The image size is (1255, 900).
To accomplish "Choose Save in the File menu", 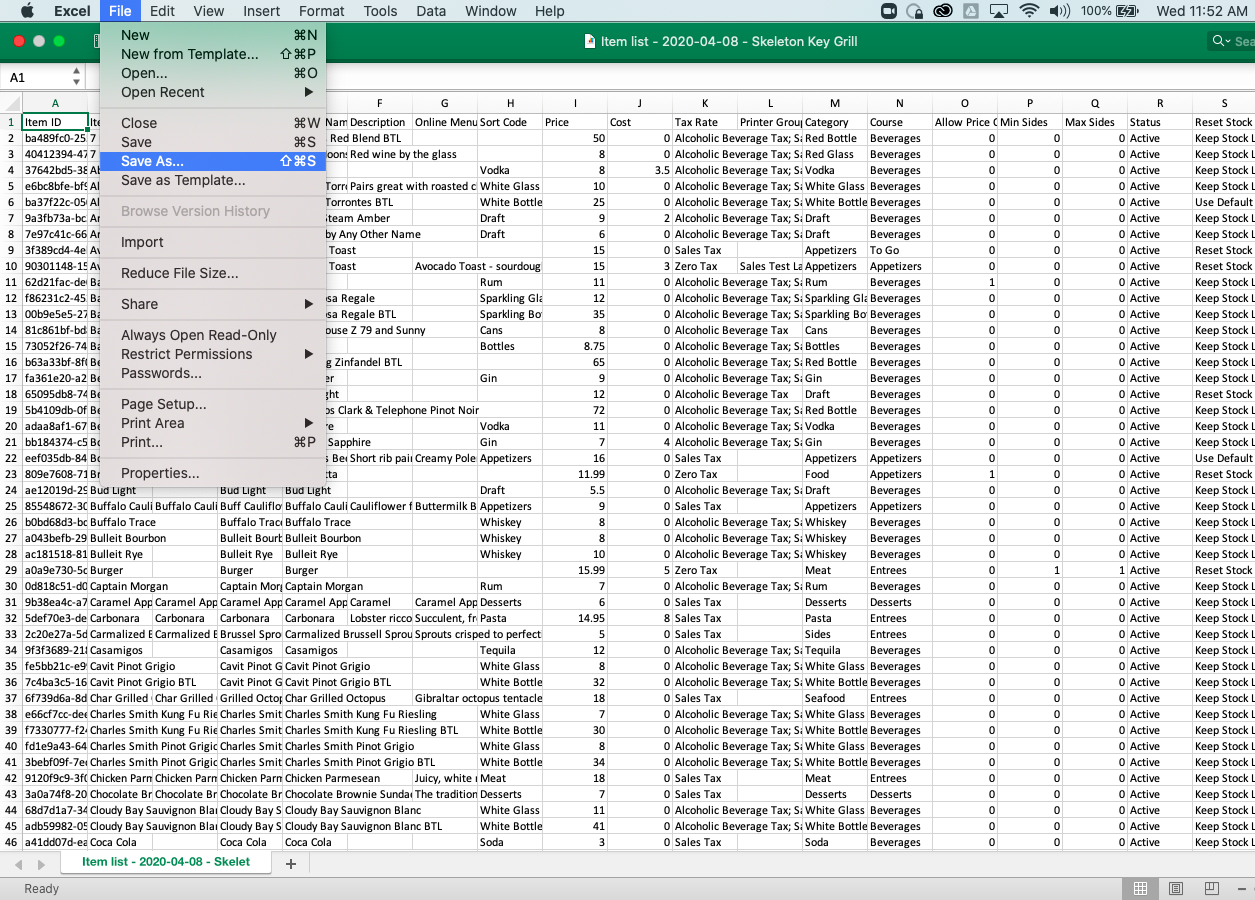I will 213,142.
